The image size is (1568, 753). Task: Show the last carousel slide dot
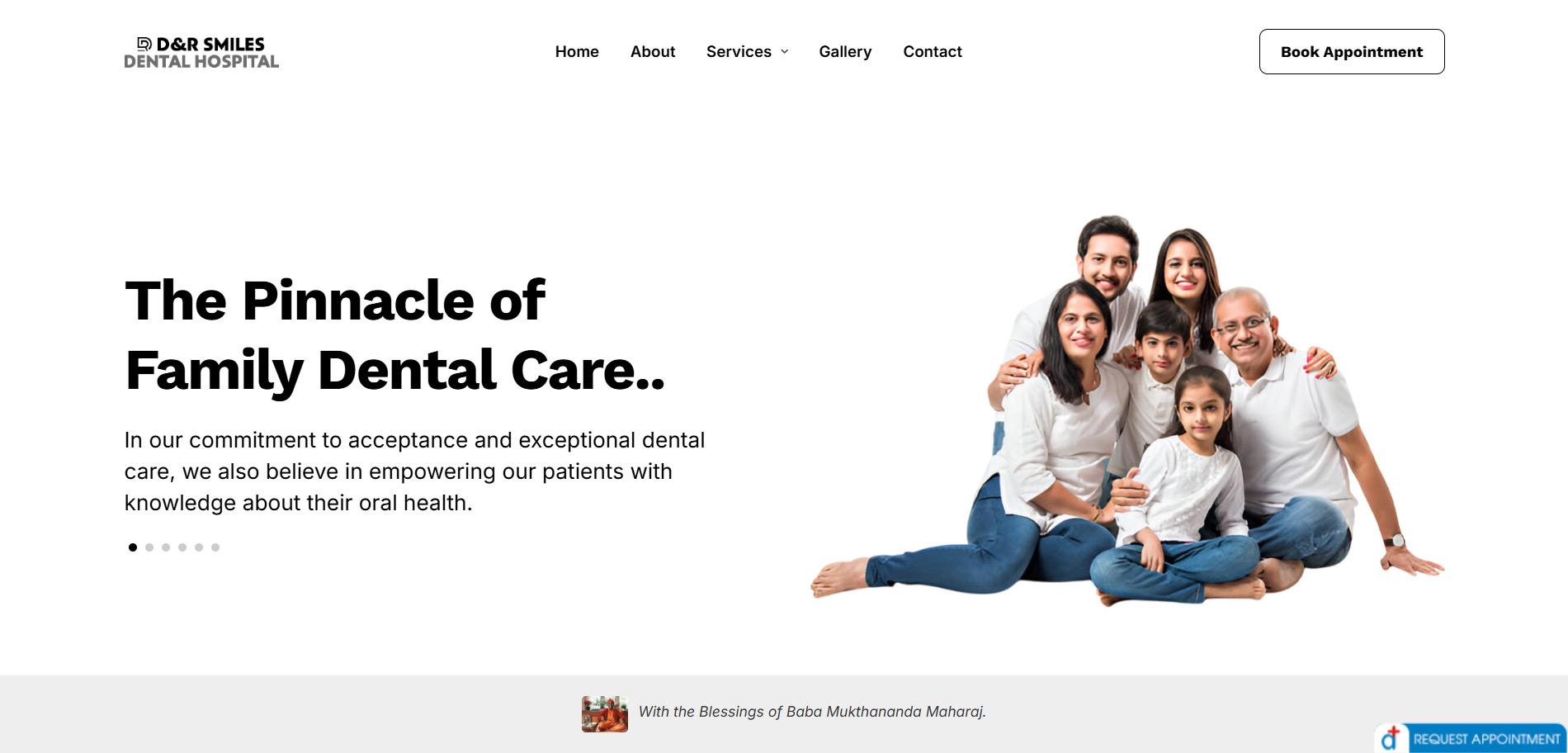click(215, 547)
